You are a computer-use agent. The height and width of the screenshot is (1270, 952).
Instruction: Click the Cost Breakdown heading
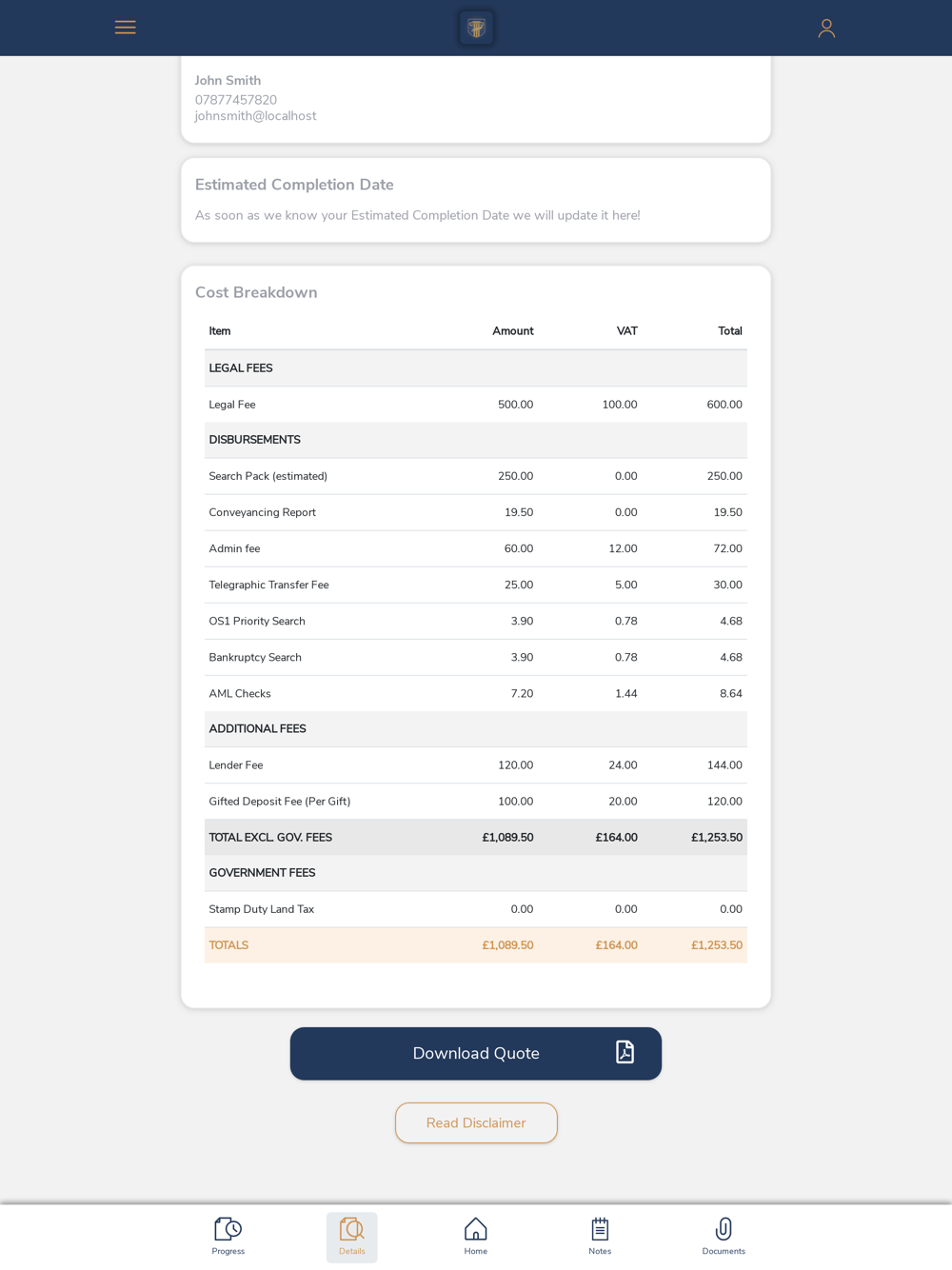pyautogui.click(x=256, y=292)
